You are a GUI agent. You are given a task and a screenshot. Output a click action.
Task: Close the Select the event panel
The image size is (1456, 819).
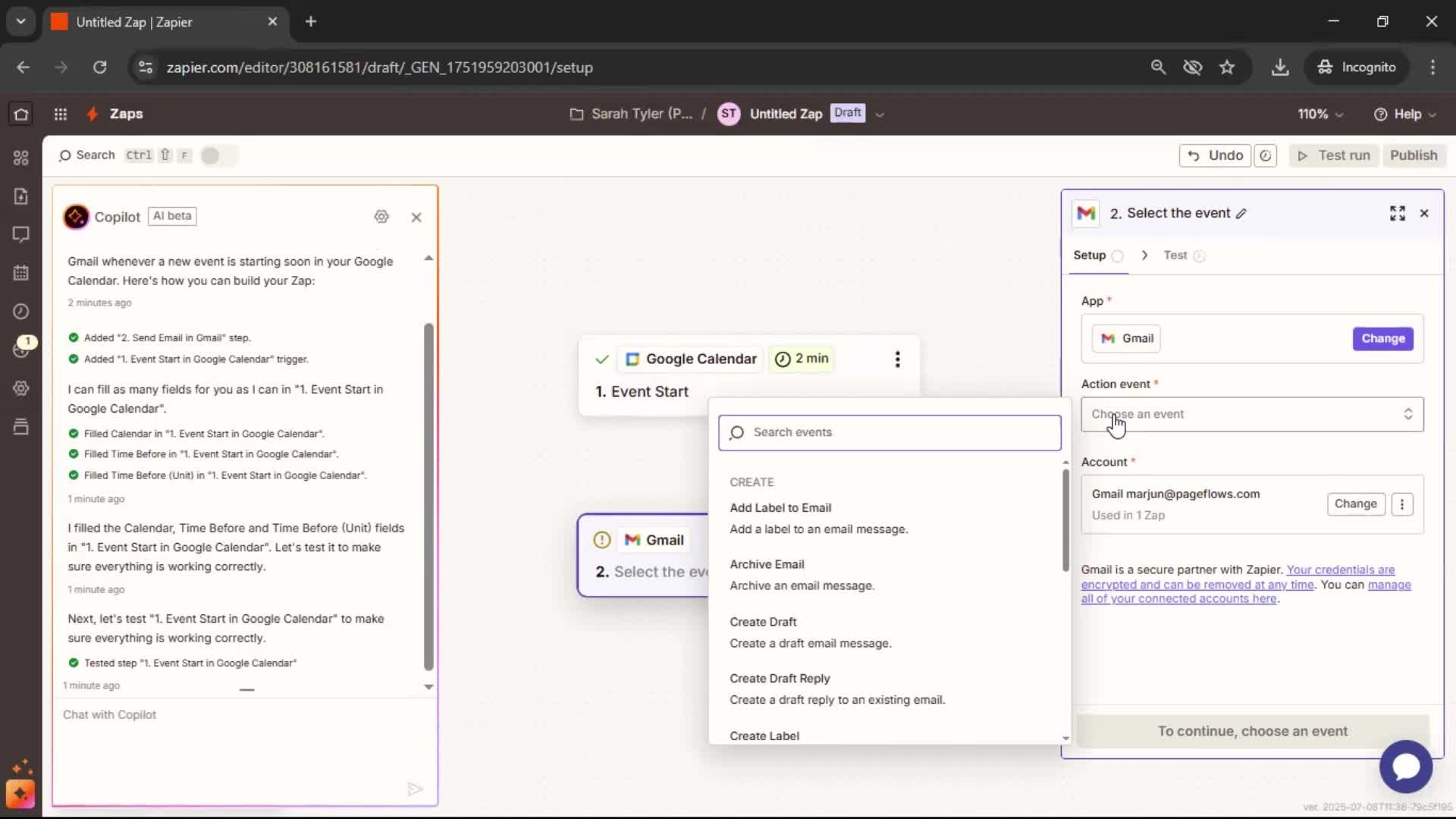click(1424, 214)
